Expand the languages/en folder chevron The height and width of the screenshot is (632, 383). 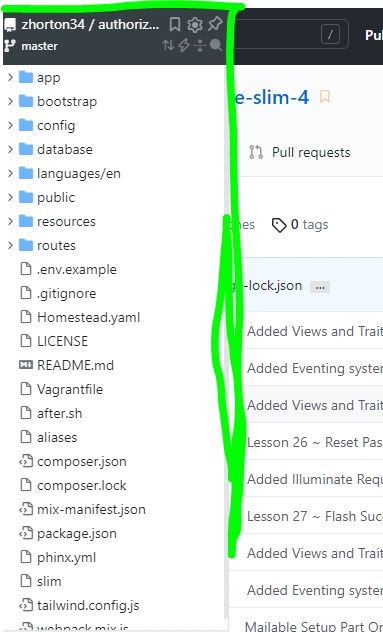[x=10, y=173]
